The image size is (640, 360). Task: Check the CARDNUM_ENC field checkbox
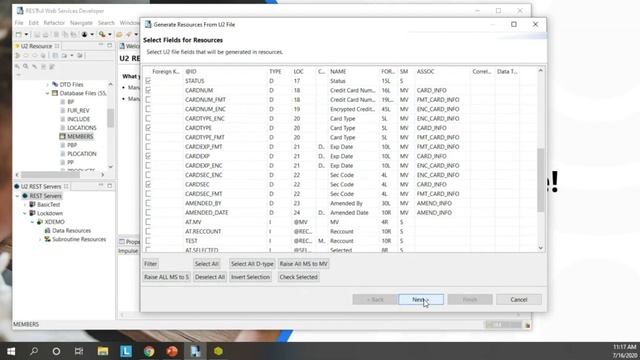coord(148,109)
